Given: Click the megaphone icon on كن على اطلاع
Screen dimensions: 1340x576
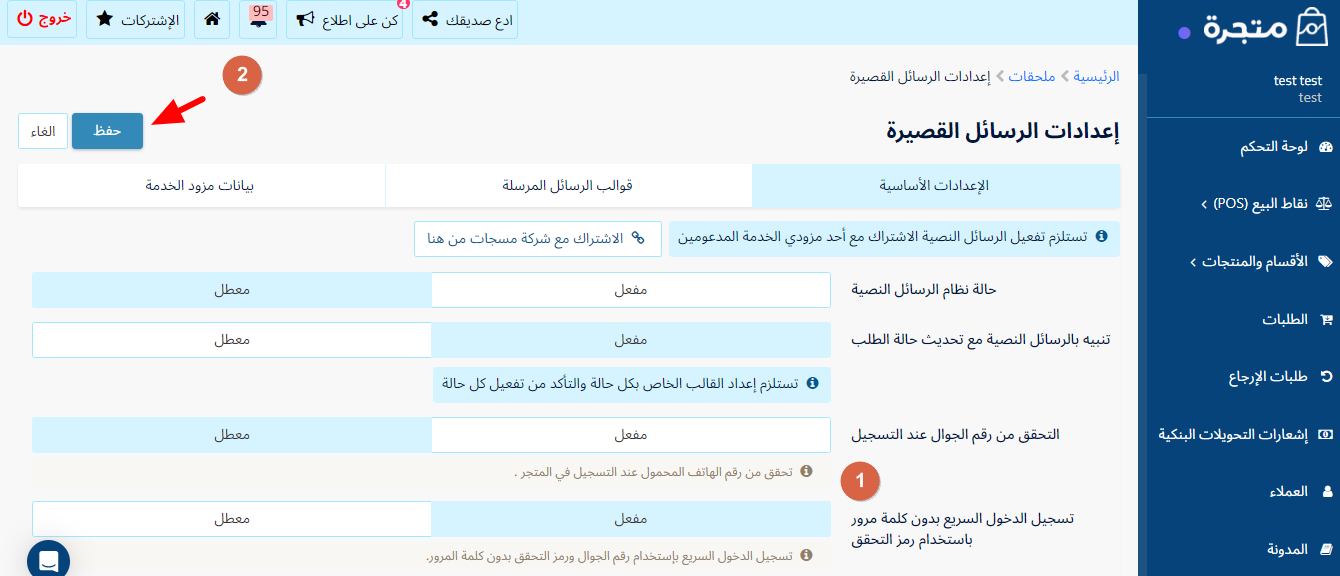Looking at the screenshot, I should coord(304,20).
